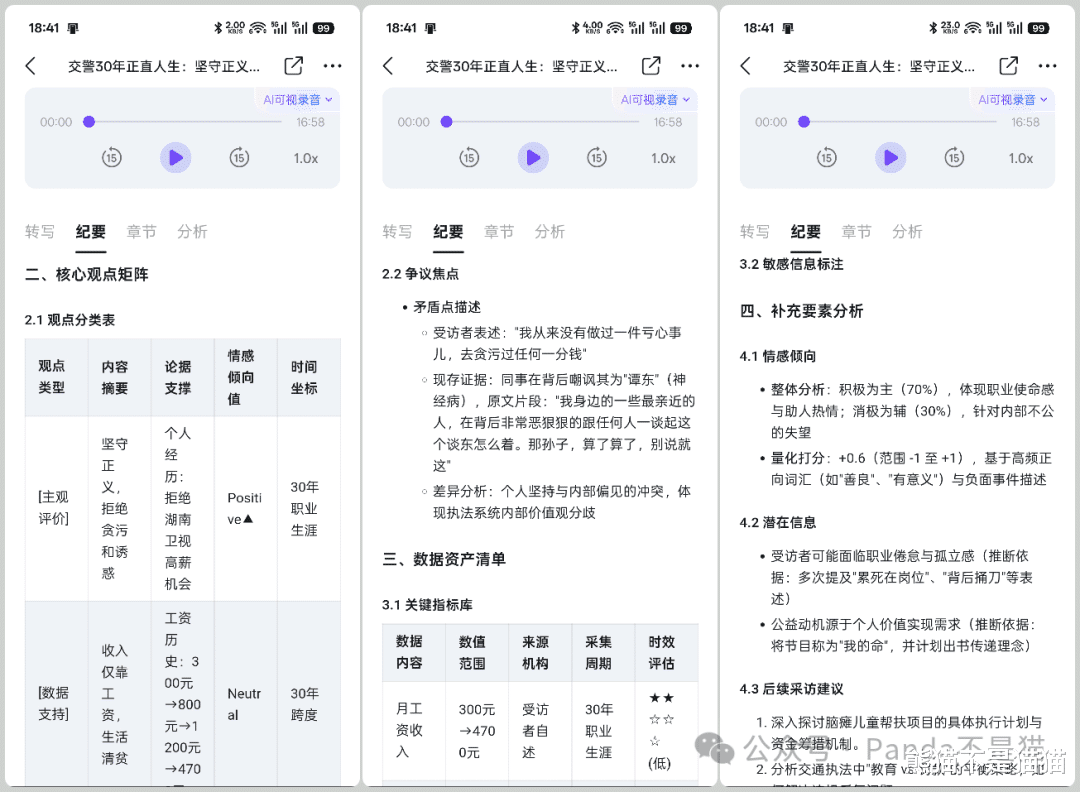The height and width of the screenshot is (792, 1080).
Task: Change 1.0x playback speed in middle phone
Action: 663,158
